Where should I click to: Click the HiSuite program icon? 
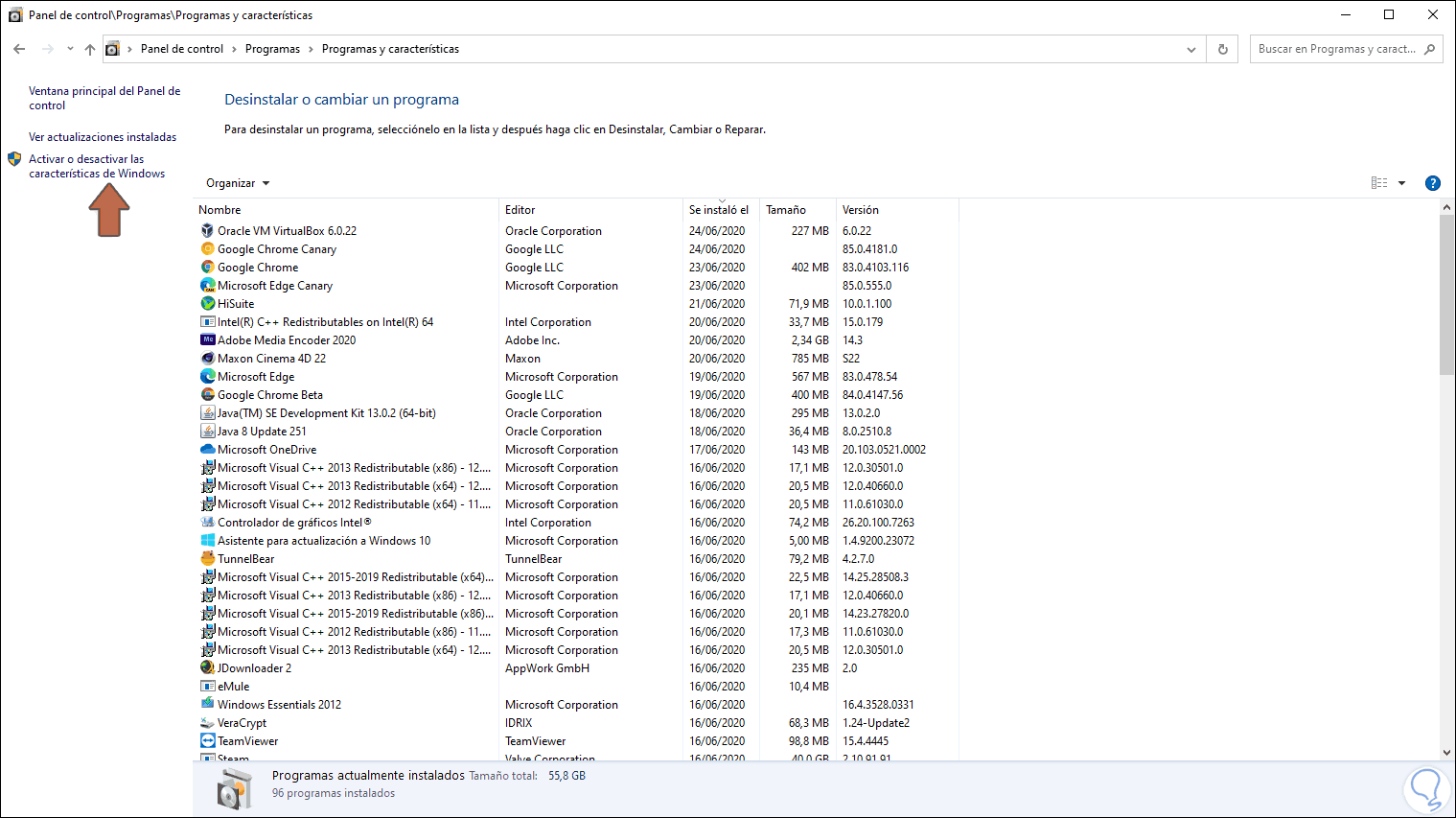coord(207,303)
